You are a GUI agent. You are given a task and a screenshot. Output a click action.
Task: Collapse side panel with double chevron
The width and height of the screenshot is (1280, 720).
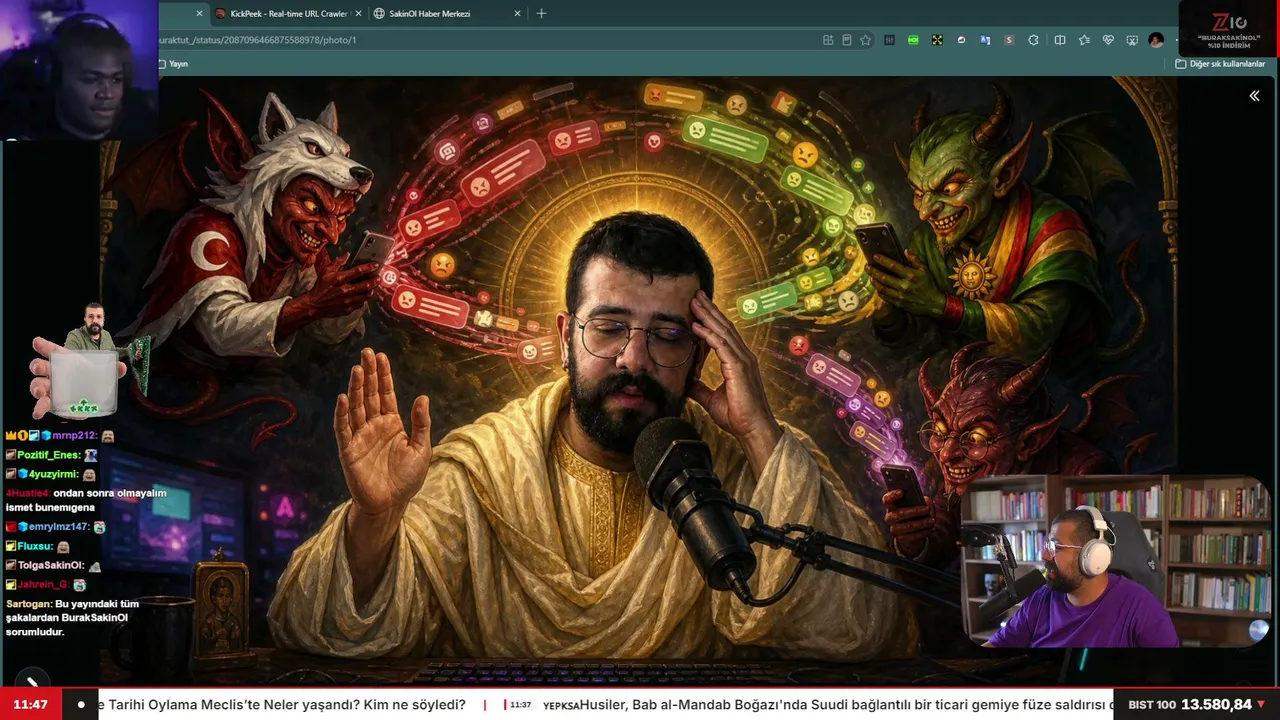(1254, 96)
